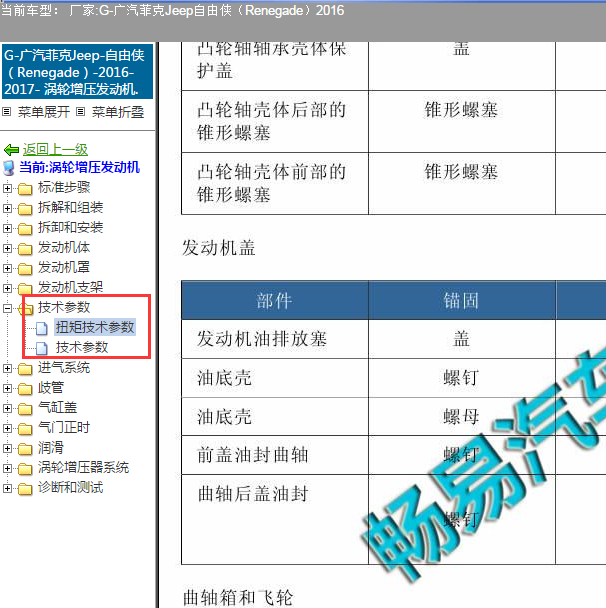Click the 诊断和测试 folder icon
Screen dimensions: 606x608
pyautogui.click(x=25, y=489)
